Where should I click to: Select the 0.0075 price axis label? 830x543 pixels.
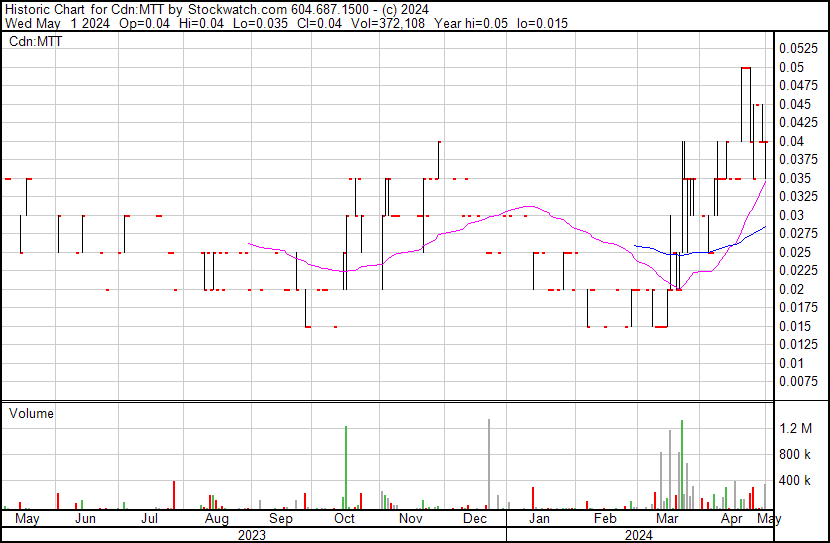tap(799, 382)
